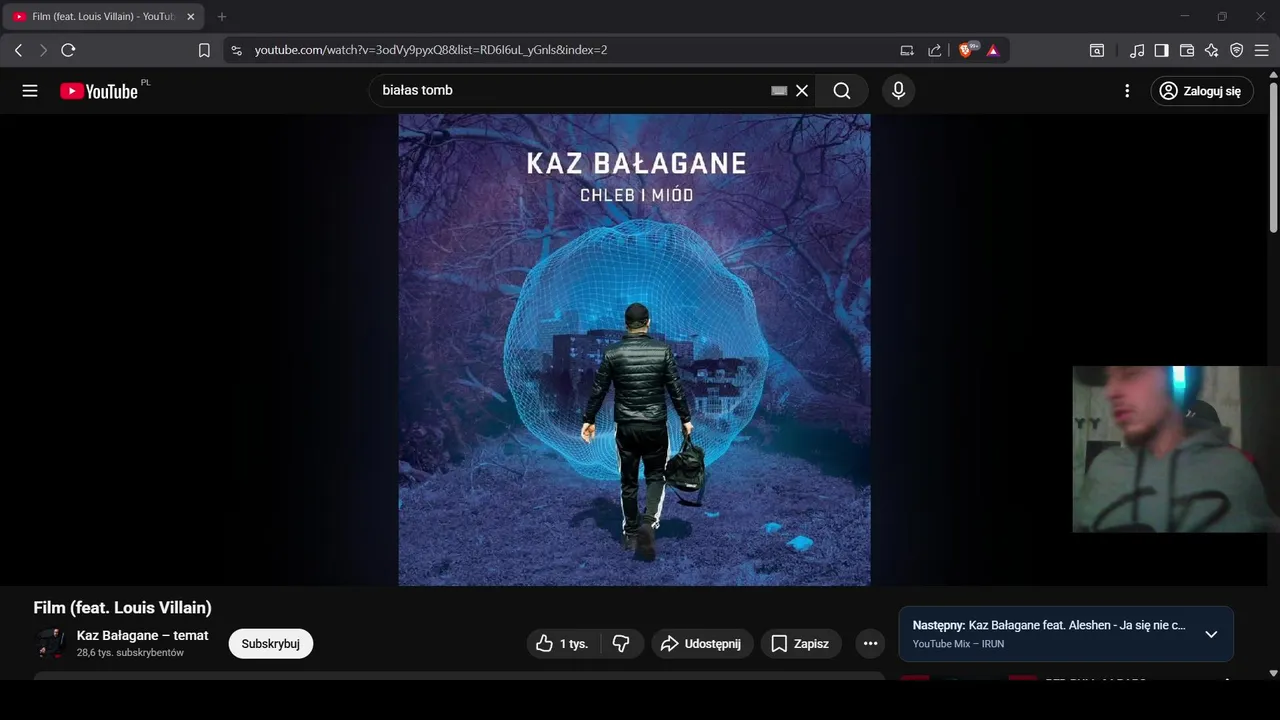Focus the YouTube search field
Image resolution: width=1280 pixels, height=720 pixels.
point(570,91)
